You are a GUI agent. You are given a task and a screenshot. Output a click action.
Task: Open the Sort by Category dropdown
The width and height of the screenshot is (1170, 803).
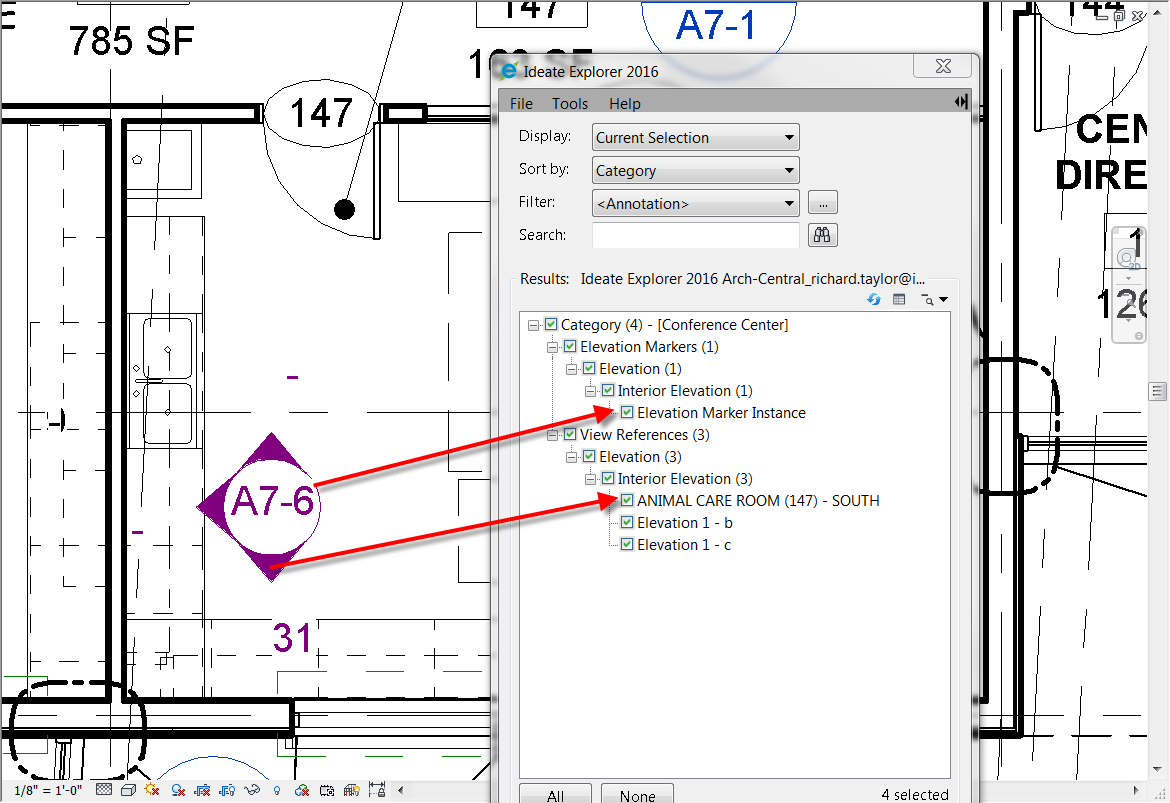point(696,171)
